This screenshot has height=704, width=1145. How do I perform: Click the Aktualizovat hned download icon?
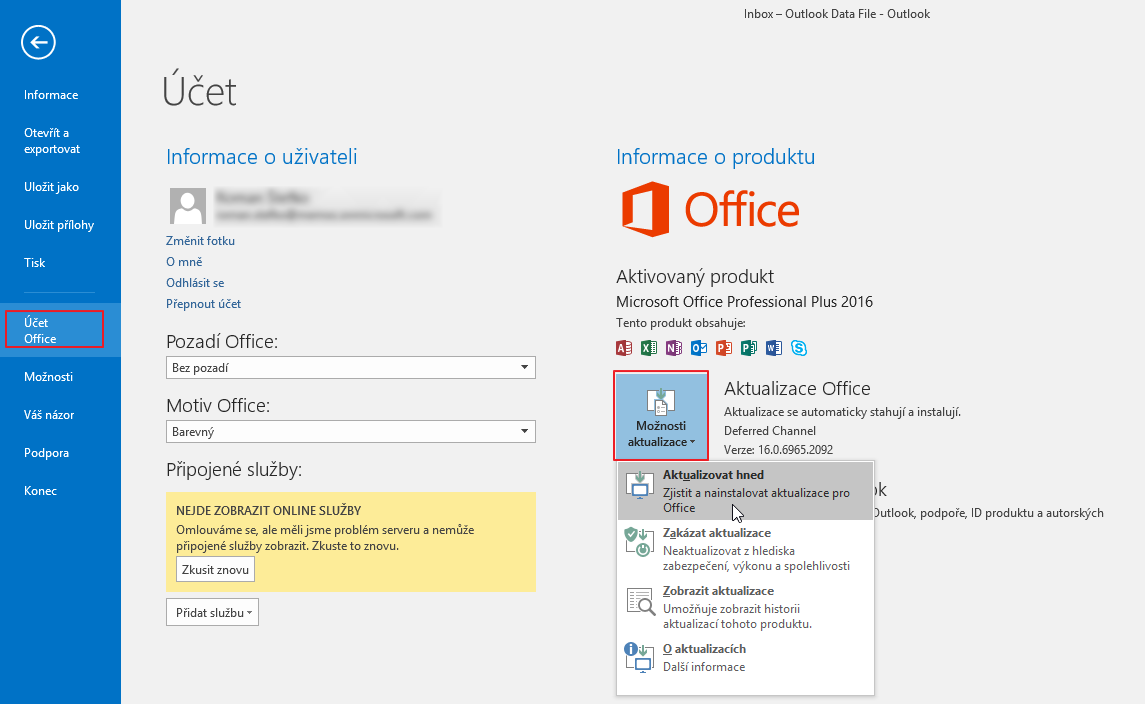tap(640, 485)
